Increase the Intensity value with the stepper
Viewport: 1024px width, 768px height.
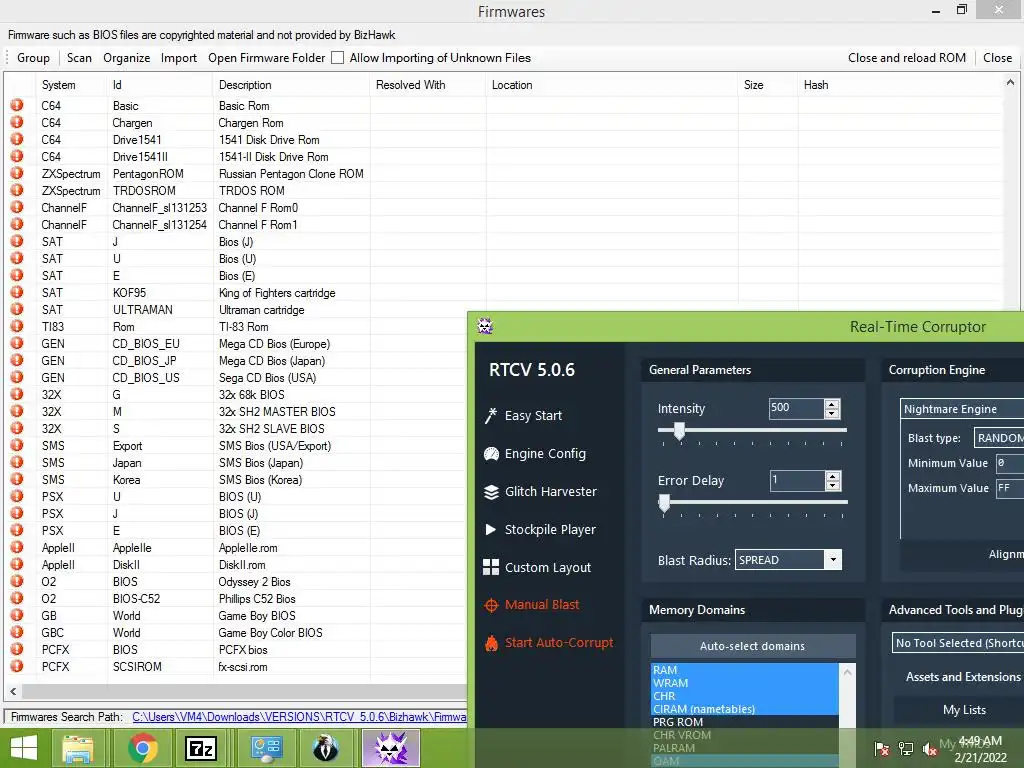coord(831,404)
